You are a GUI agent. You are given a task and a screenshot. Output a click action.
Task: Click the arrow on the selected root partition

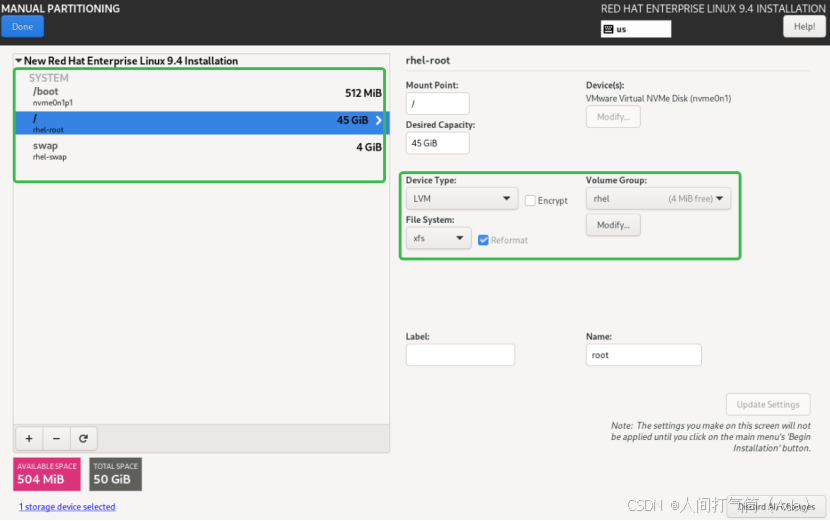coord(379,121)
